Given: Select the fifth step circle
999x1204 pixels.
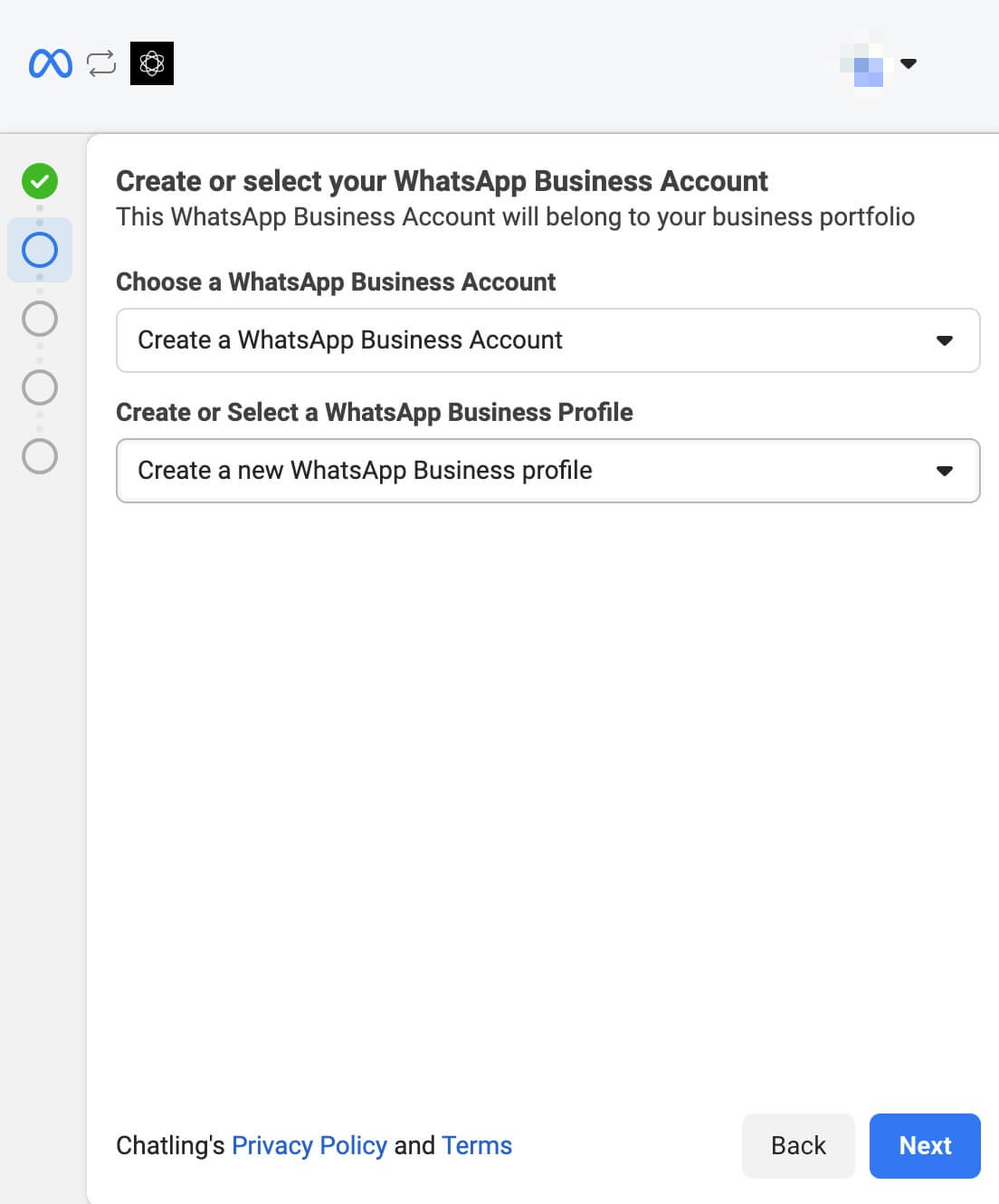Looking at the screenshot, I should 40,456.
